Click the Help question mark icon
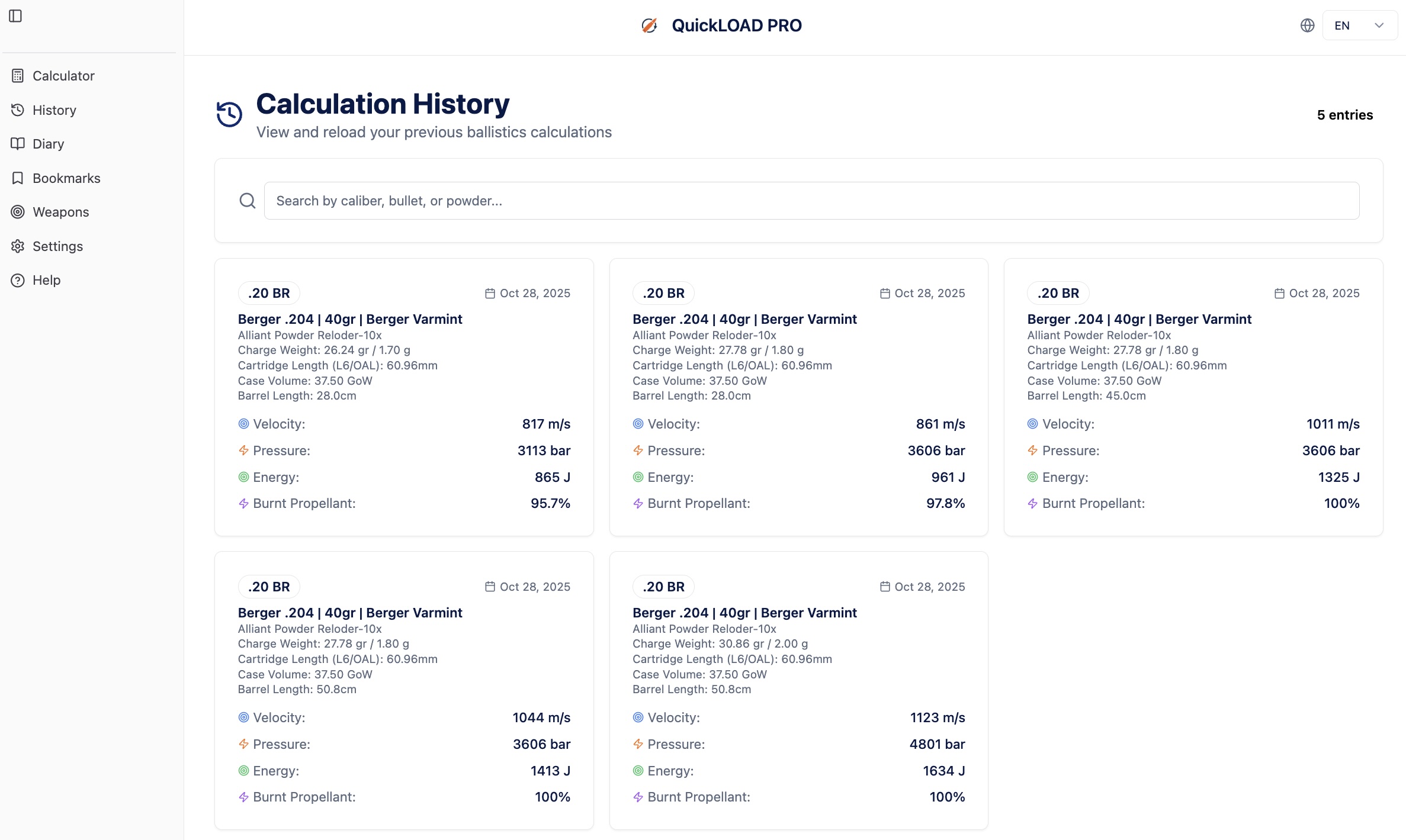Image resolution: width=1406 pixels, height=840 pixels. coord(18,280)
